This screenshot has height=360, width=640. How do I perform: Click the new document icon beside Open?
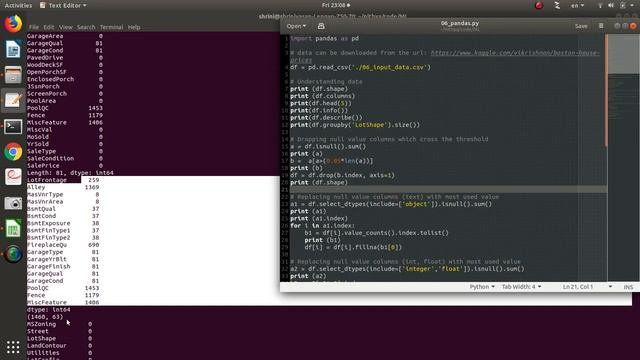[321, 26]
